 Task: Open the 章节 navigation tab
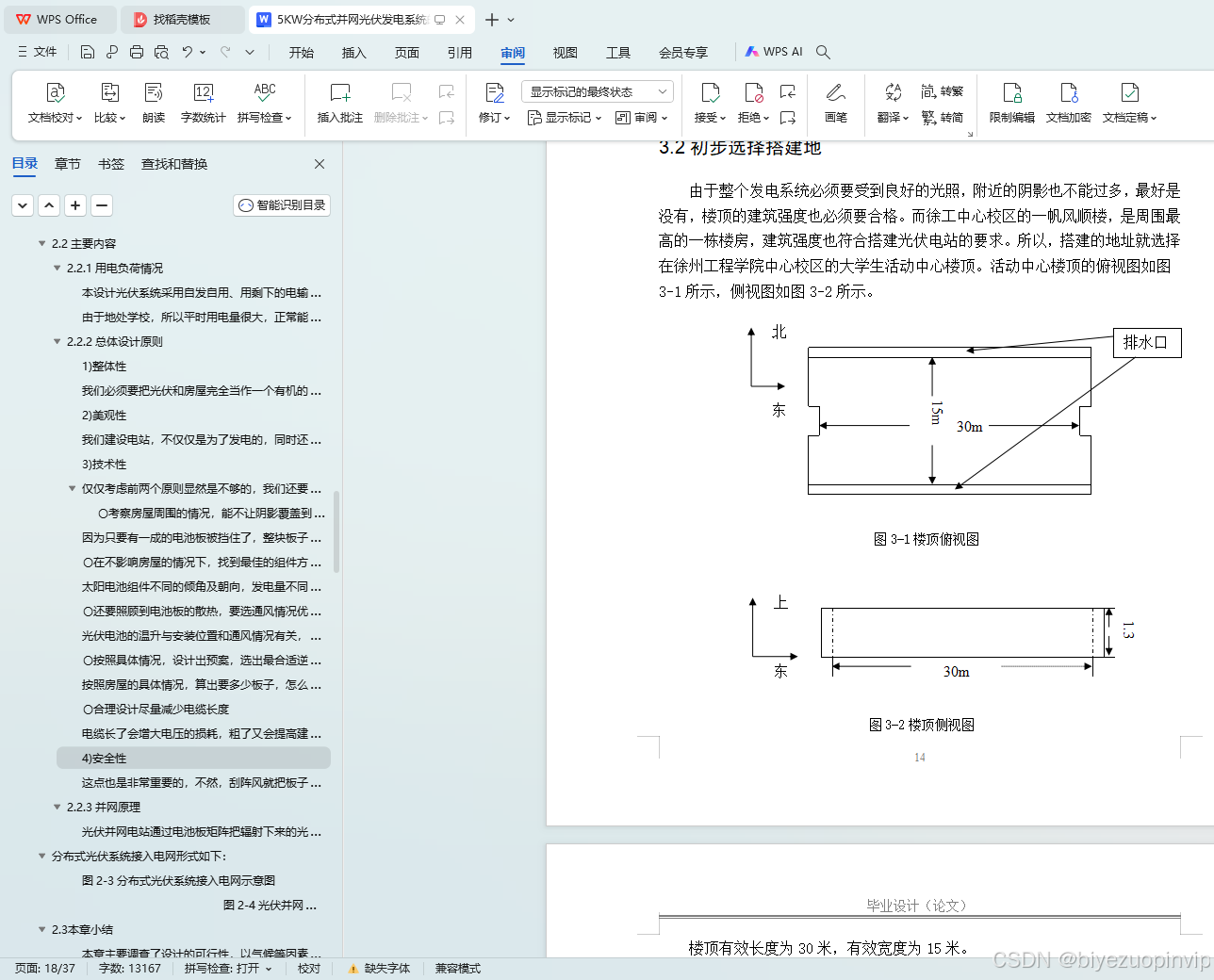pyautogui.click(x=68, y=164)
